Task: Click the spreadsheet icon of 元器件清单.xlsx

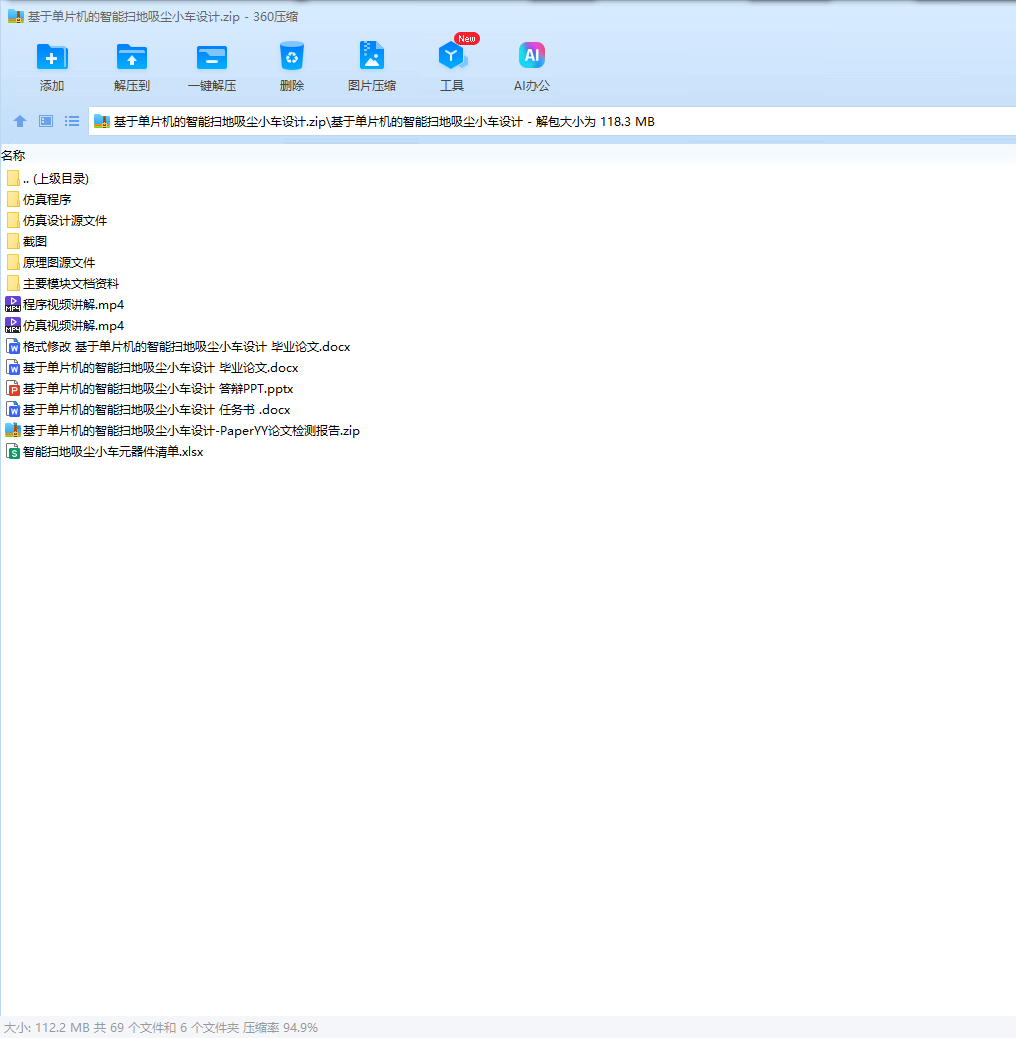Action: point(13,451)
